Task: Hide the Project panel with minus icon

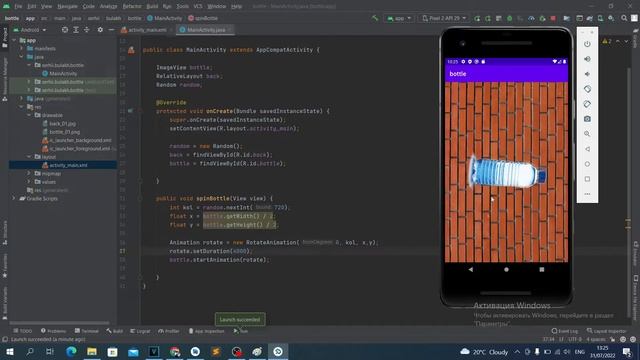Action: 111,30
